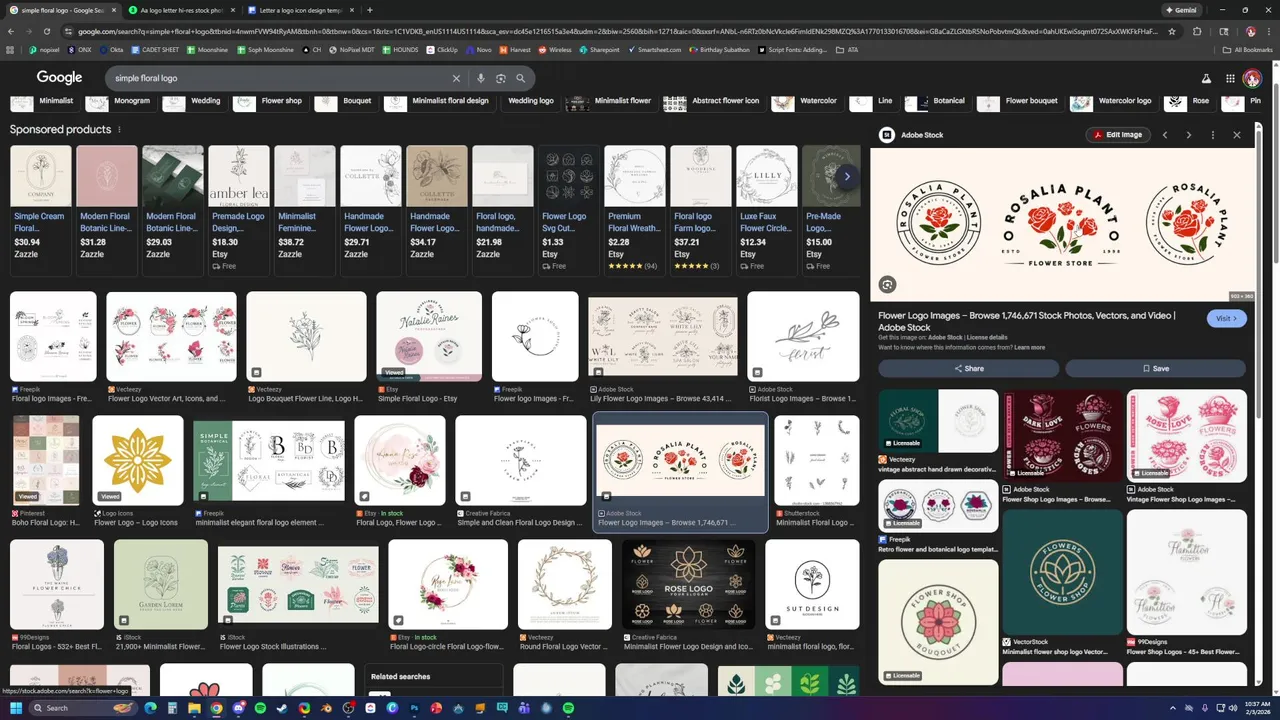
Task: Click the Edit image button
Action: click(x=1118, y=135)
